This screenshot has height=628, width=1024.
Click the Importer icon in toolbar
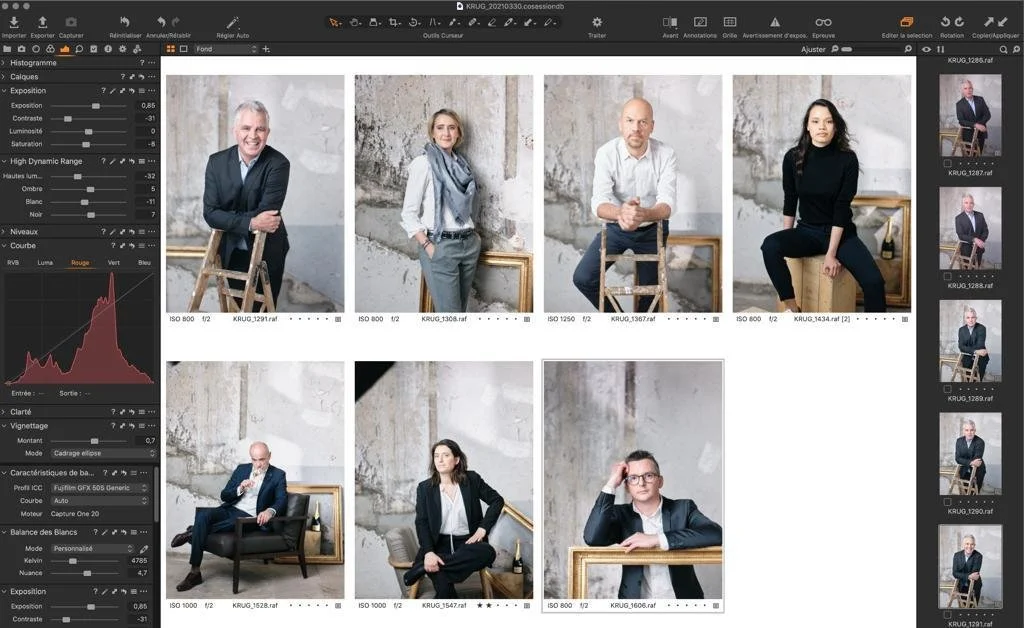(14, 22)
